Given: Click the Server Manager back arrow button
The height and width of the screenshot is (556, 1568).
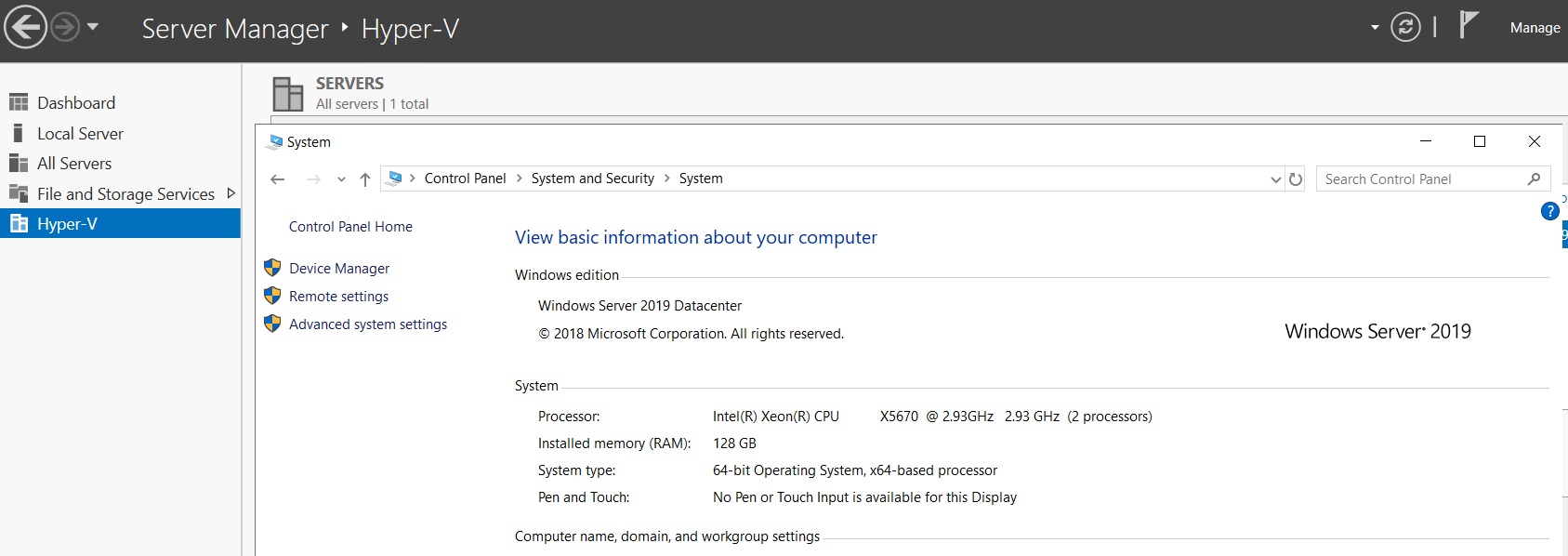Looking at the screenshot, I should (x=25, y=27).
